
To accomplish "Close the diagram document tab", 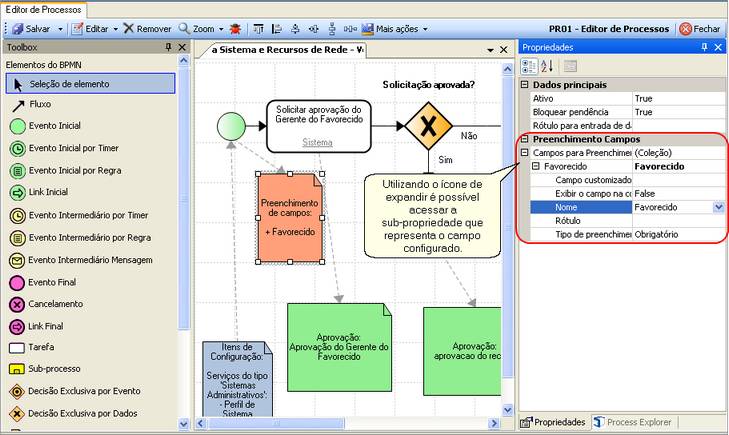I will click(x=504, y=50).
